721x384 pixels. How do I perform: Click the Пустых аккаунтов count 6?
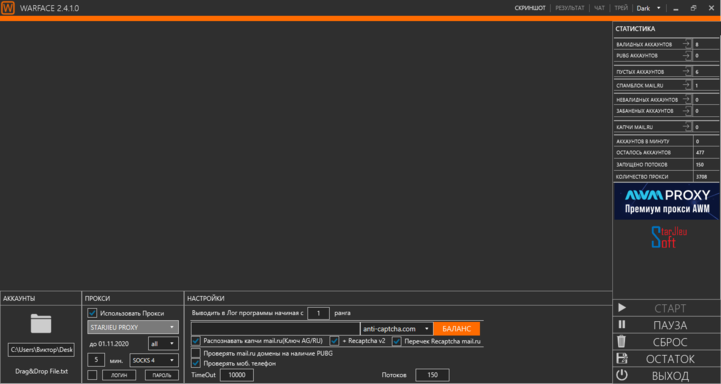coord(697,72)
